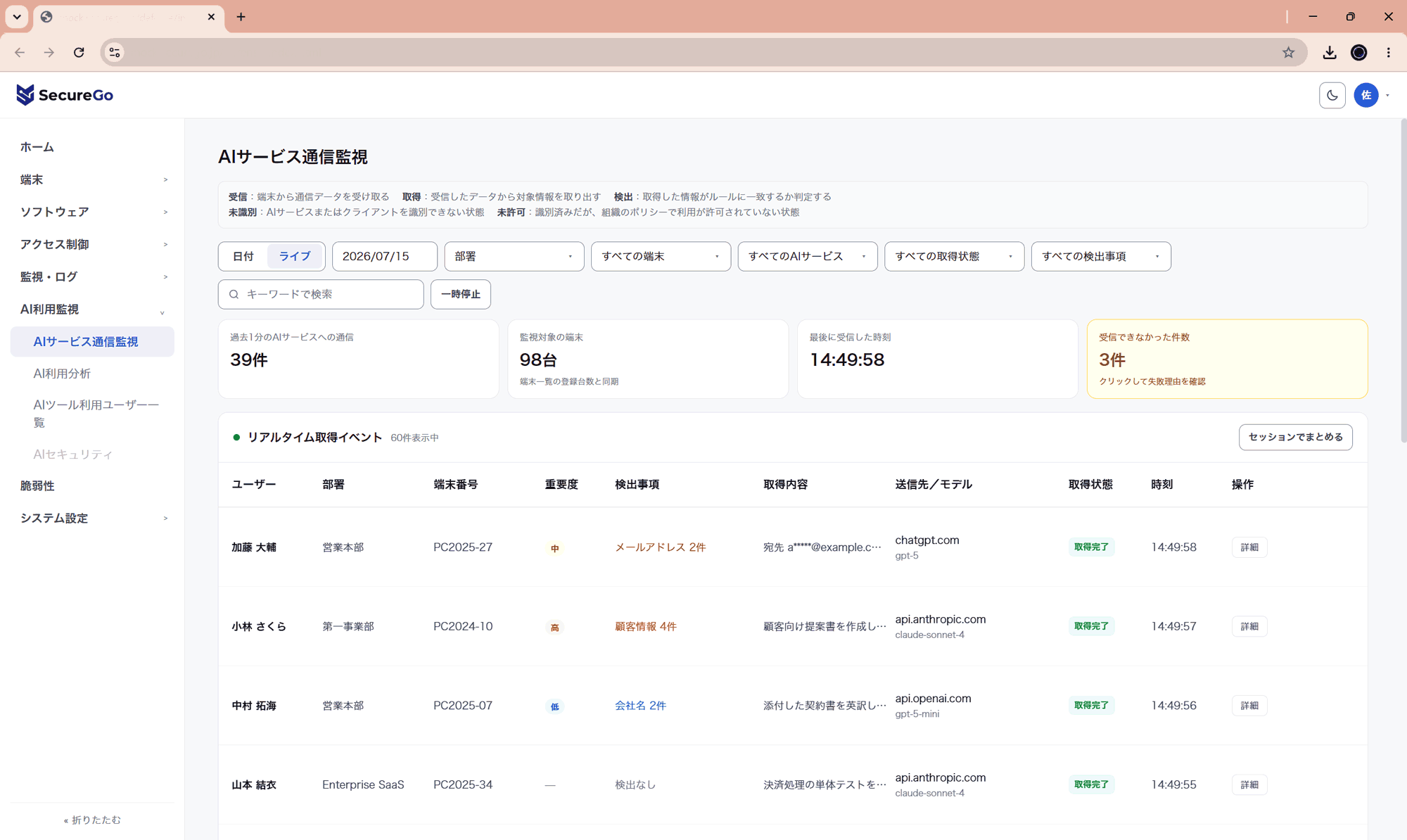This screenshot has height=840, width=1407.
Task: Reload the page
Action: 79,52
